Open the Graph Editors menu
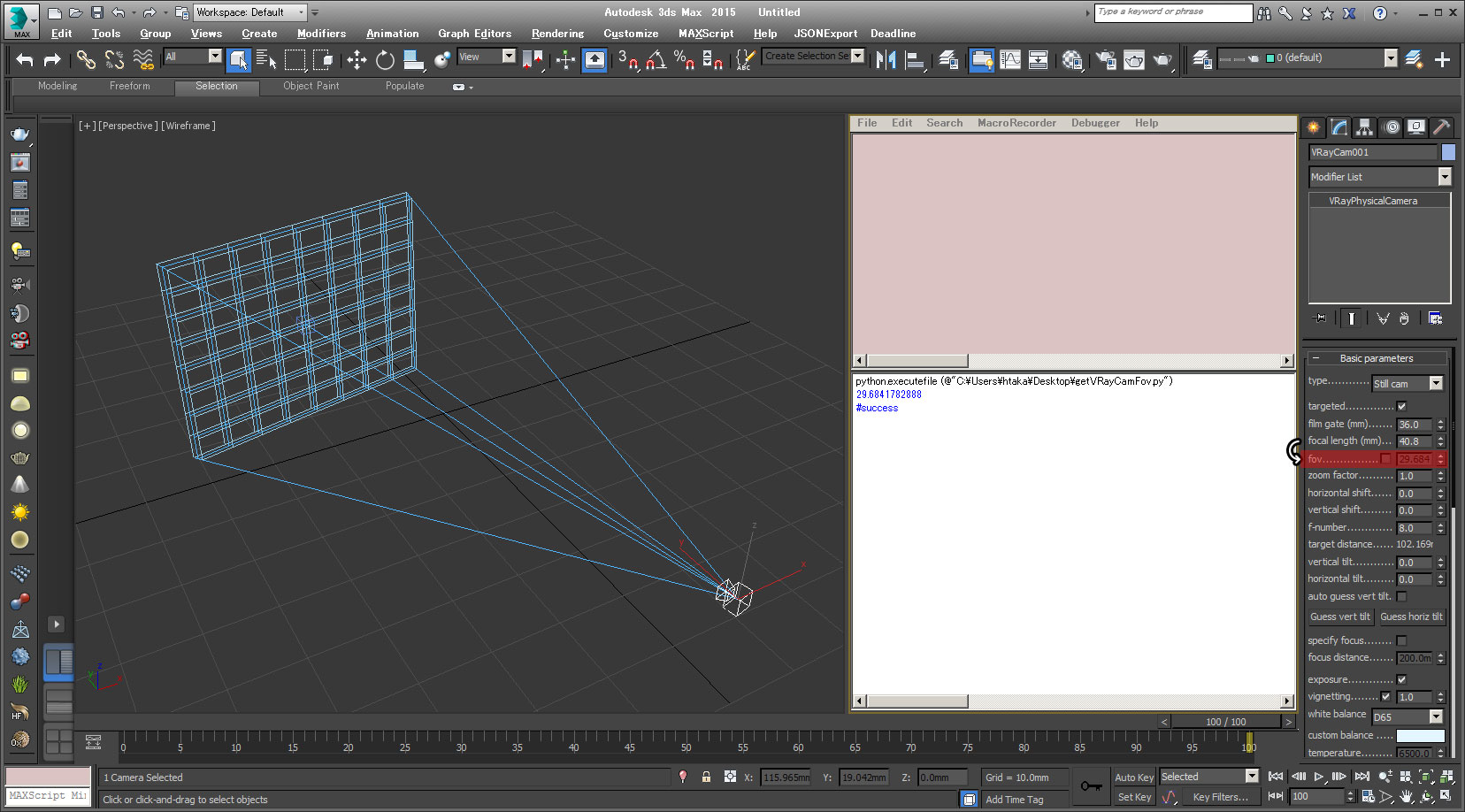 click(474, 34)
